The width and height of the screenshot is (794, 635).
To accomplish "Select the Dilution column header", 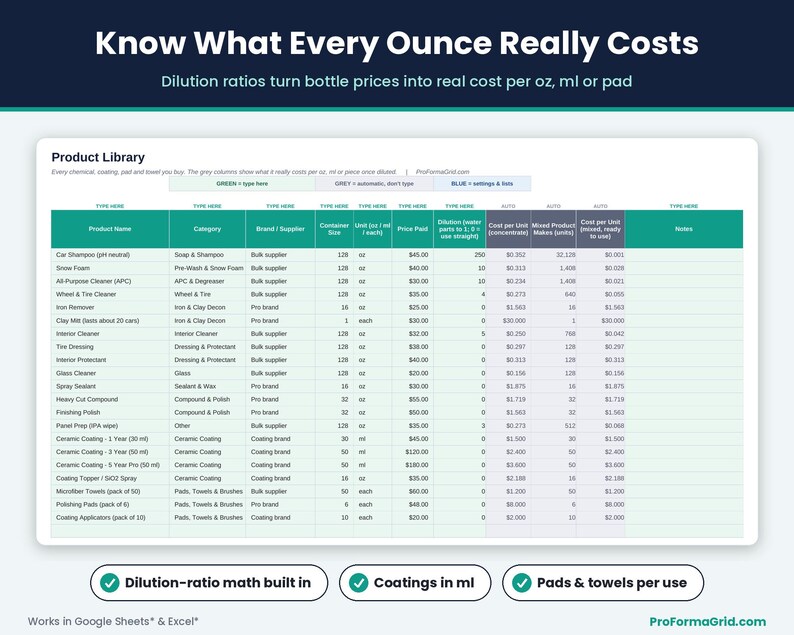I will click(x=459, y=229).
